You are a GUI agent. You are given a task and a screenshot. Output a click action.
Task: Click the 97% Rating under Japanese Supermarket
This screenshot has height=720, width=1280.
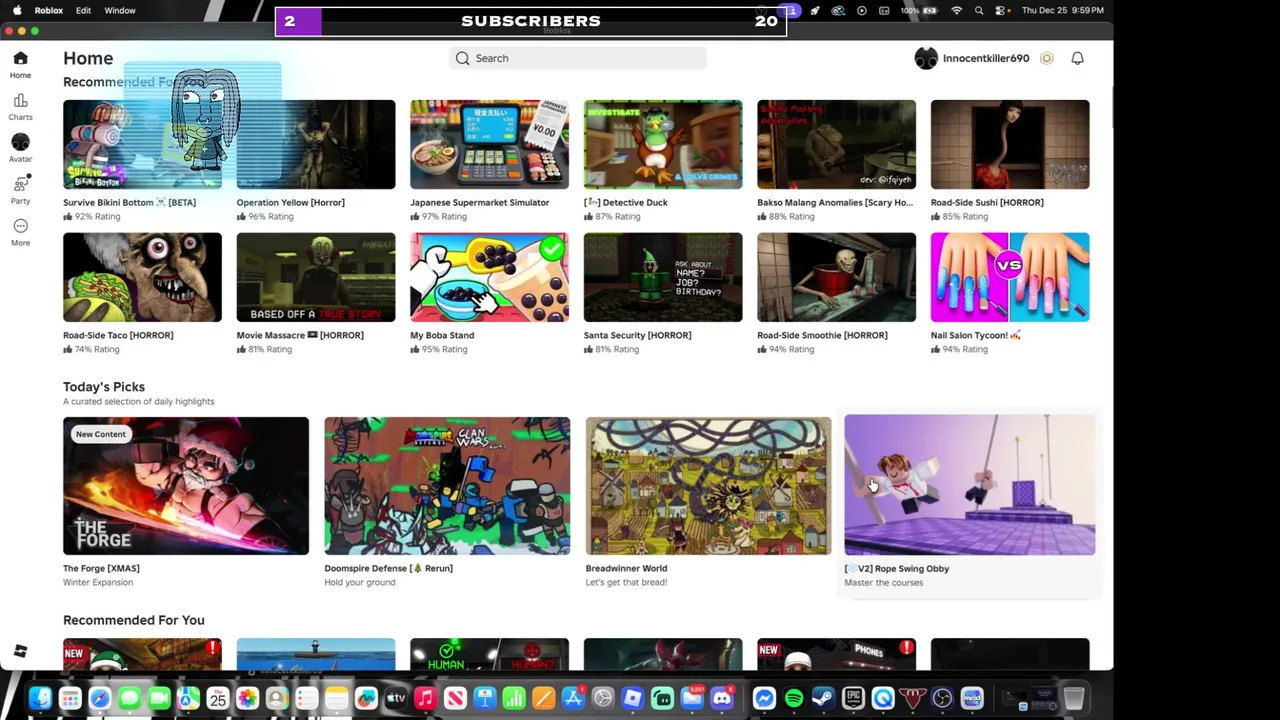coord(439,216)
